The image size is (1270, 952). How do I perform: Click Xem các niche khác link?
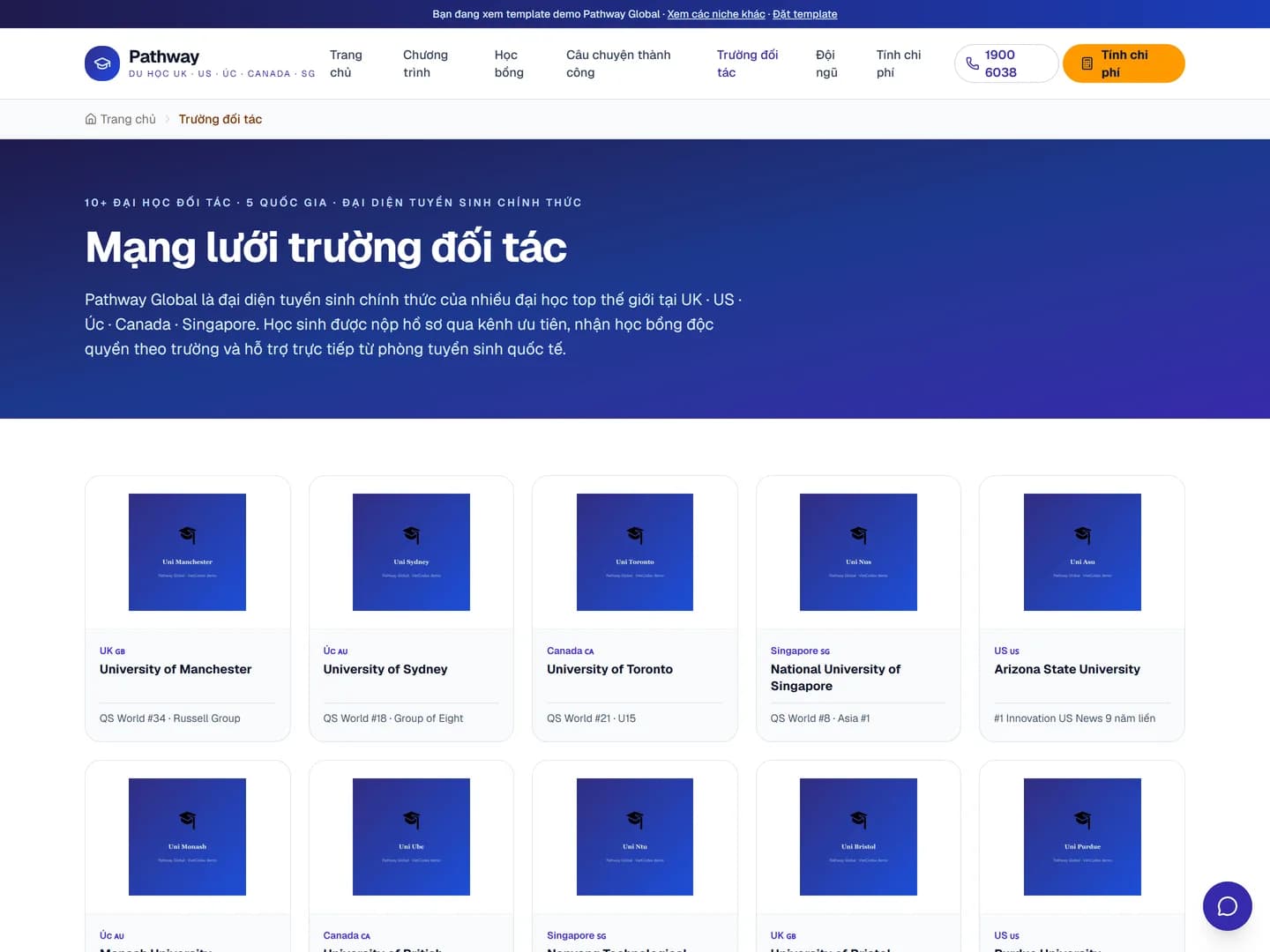(716, 14)
